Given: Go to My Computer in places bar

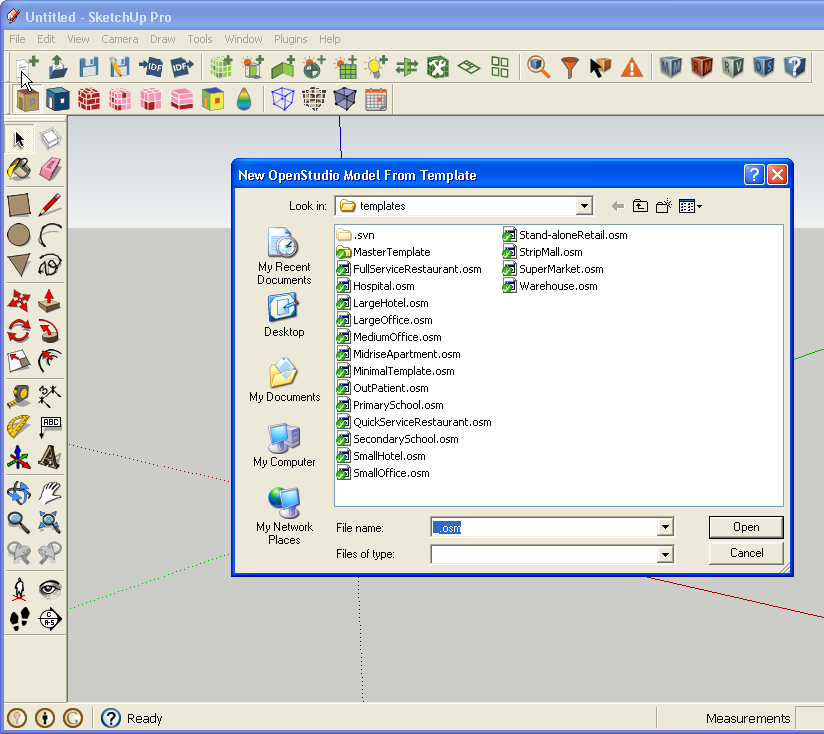Looking at the screenshot, I should click(284, 446).
